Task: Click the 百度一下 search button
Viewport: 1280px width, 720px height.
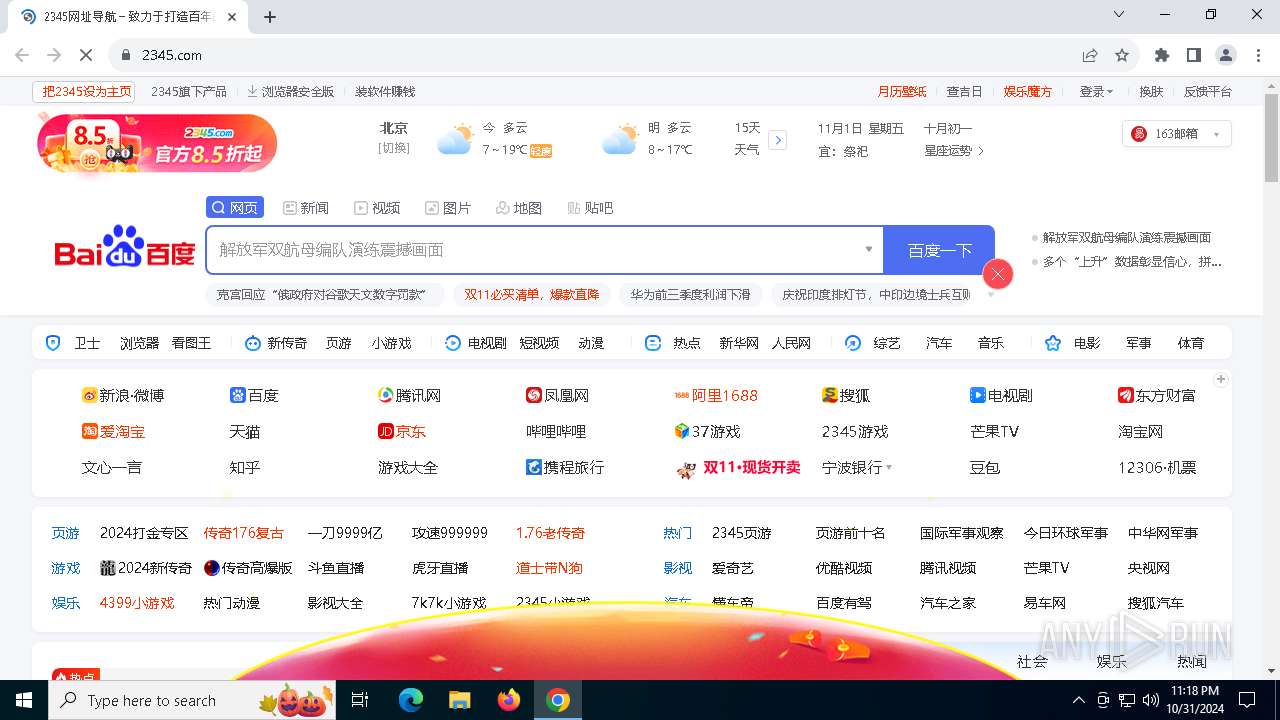Action: 939,250
